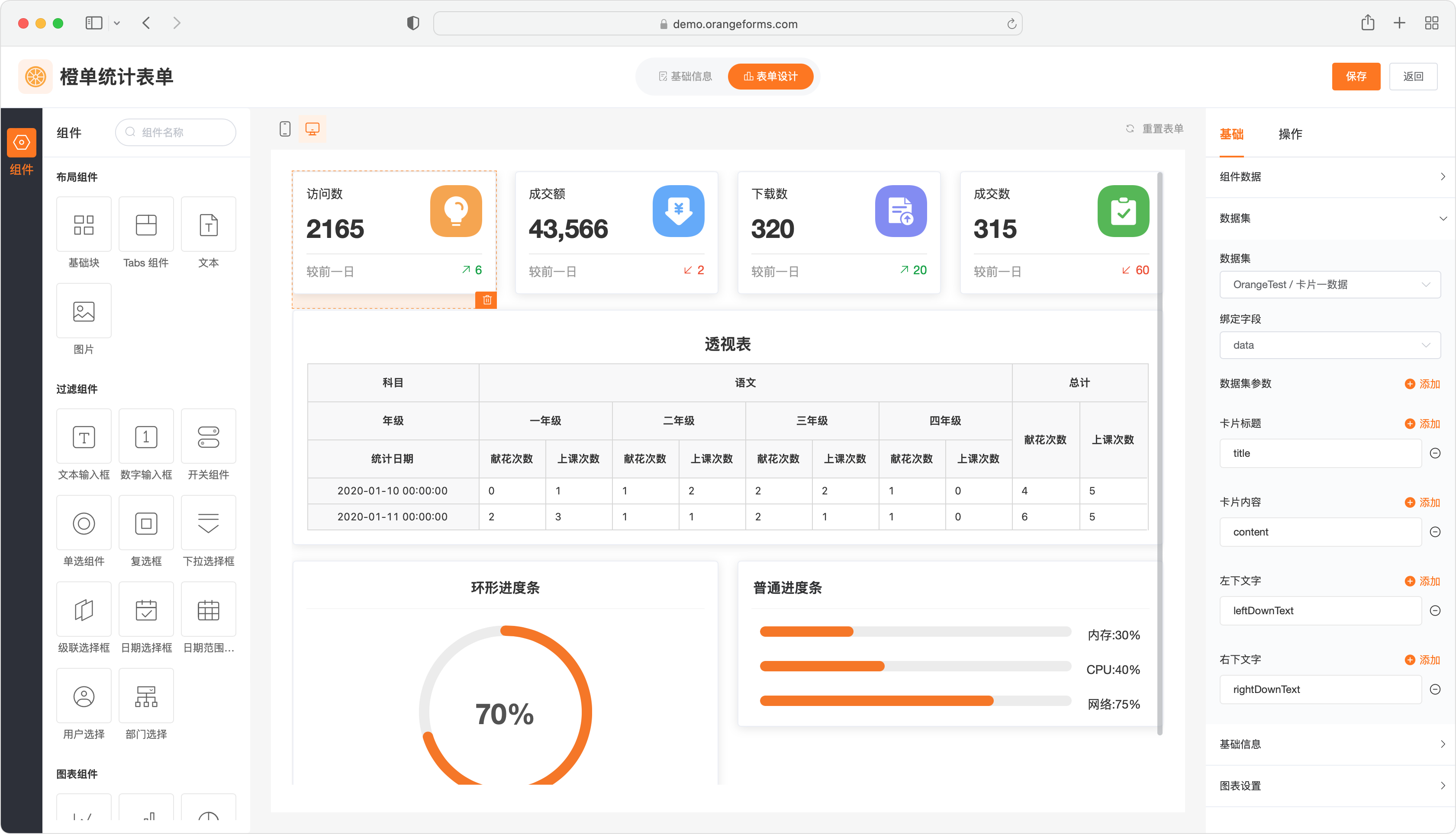Image resolution: width=1456 pixels, height=834 pixels.
Task: Select the desktop monitor preview icon
Action: click(312, 129)
